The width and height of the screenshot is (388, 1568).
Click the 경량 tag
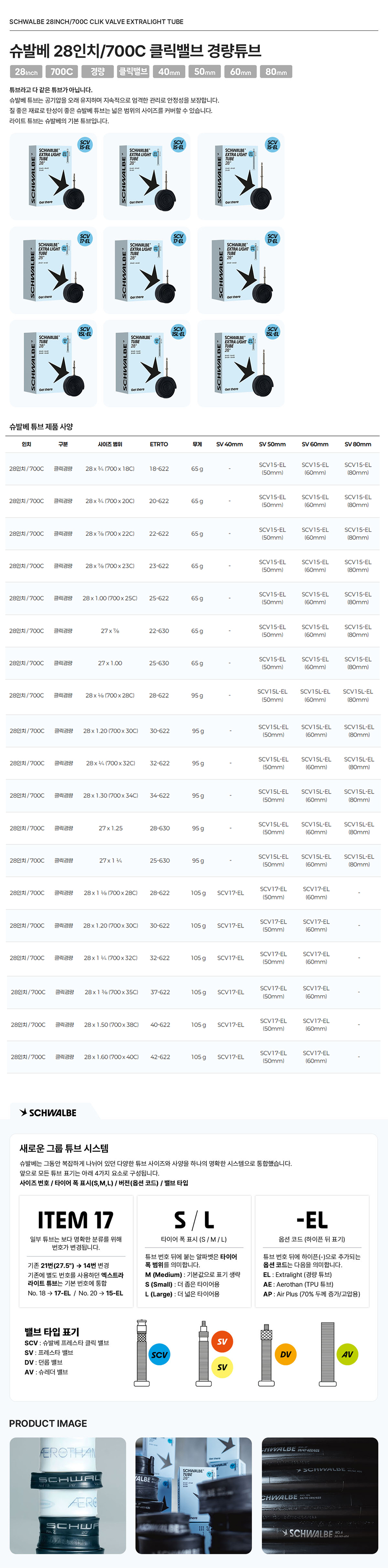click(97, 72)
